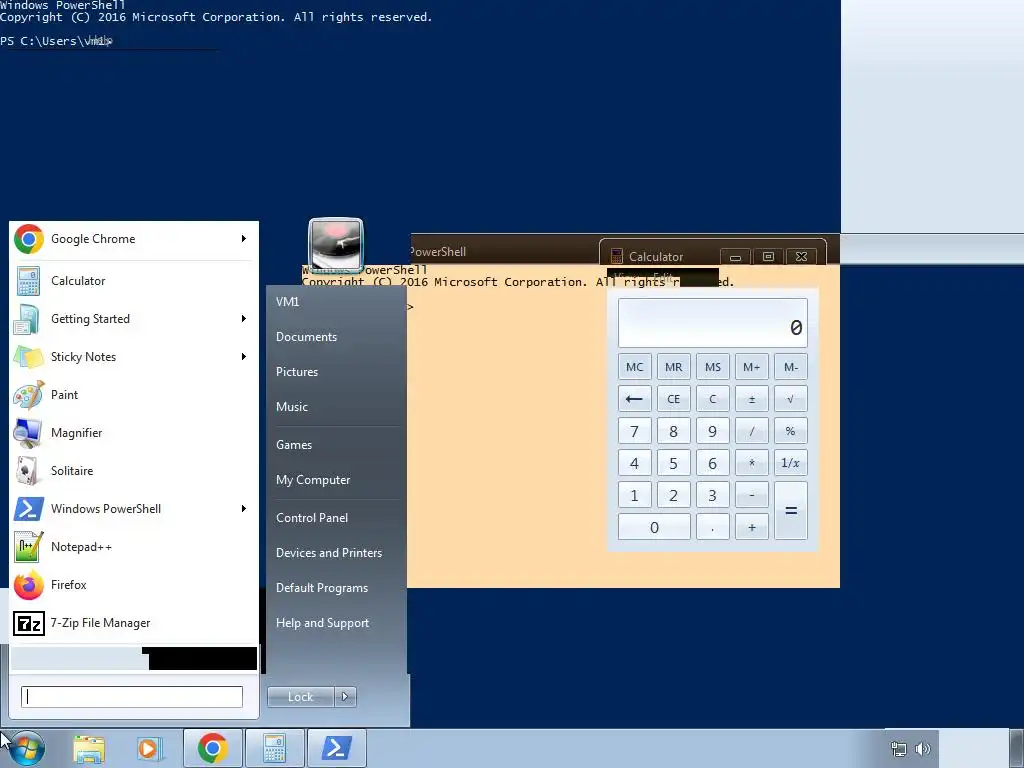
Task: Switch to PowerShell taskbar button
Action: click(x=336, y=748)
